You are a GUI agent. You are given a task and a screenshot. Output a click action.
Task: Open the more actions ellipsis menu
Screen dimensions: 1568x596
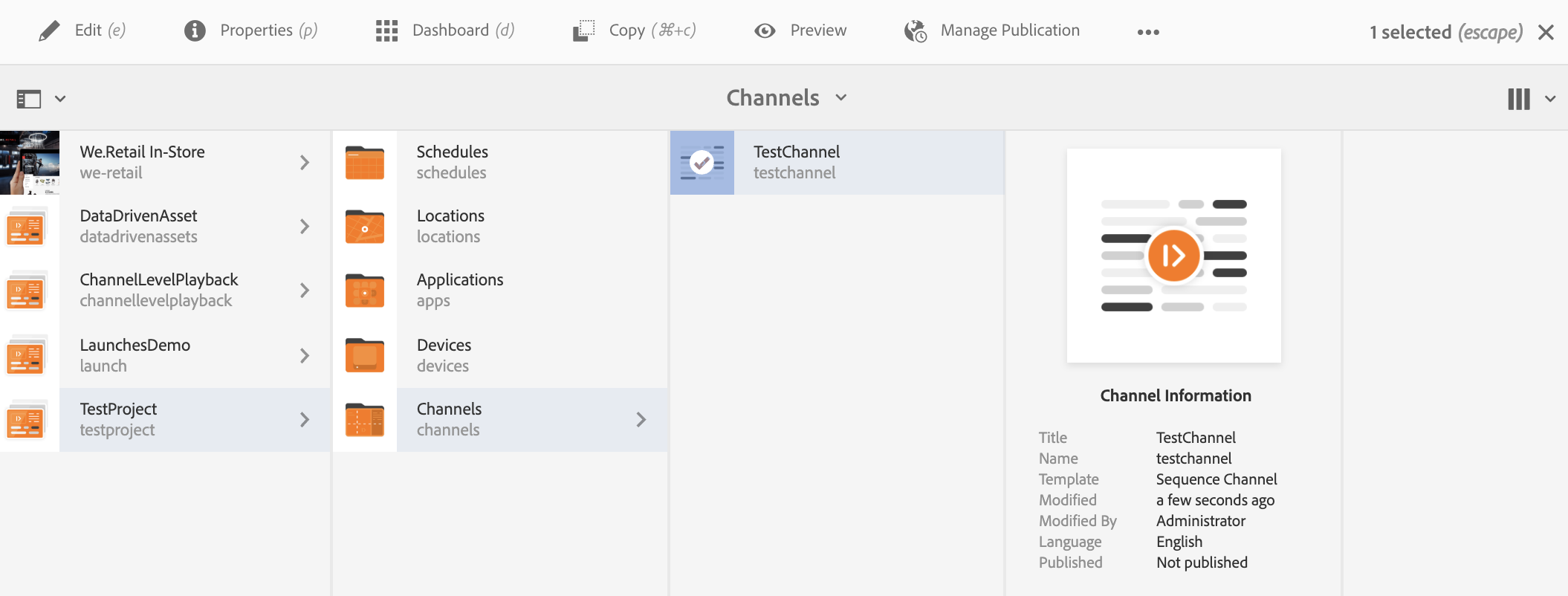pyautogui.click(x=1147, y=32)
